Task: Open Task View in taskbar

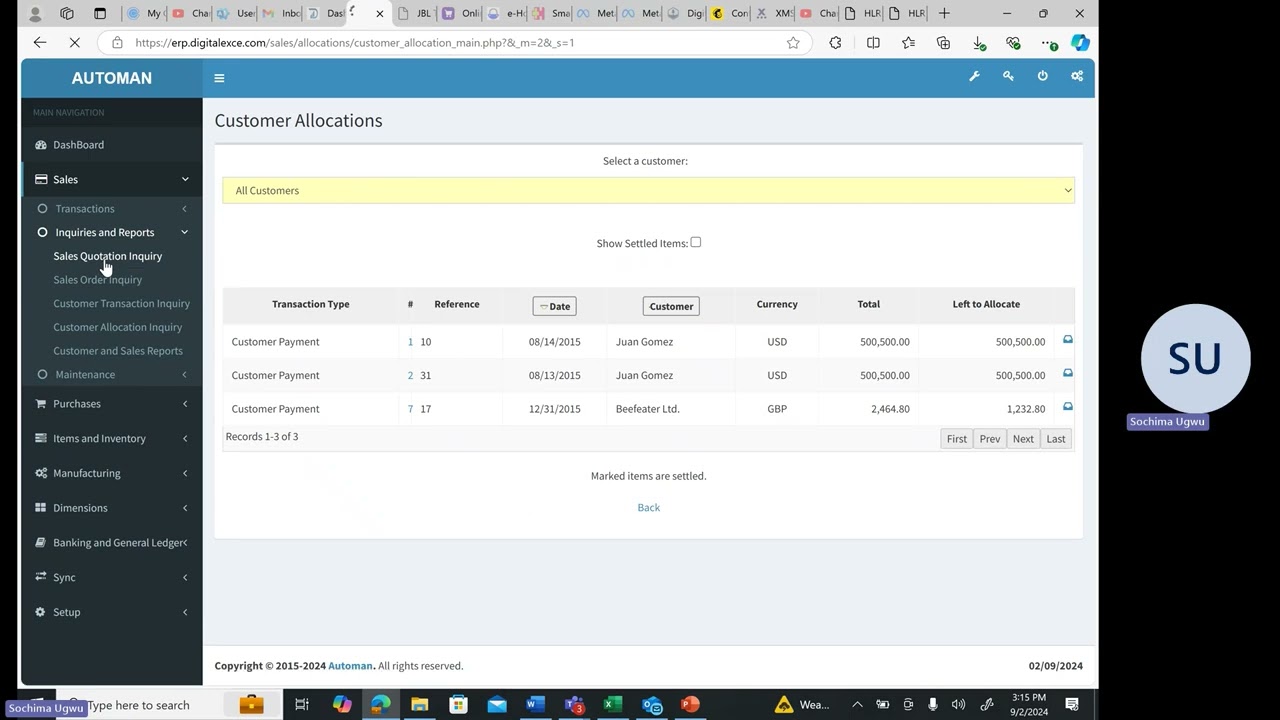Action: (x=301, y=704)
